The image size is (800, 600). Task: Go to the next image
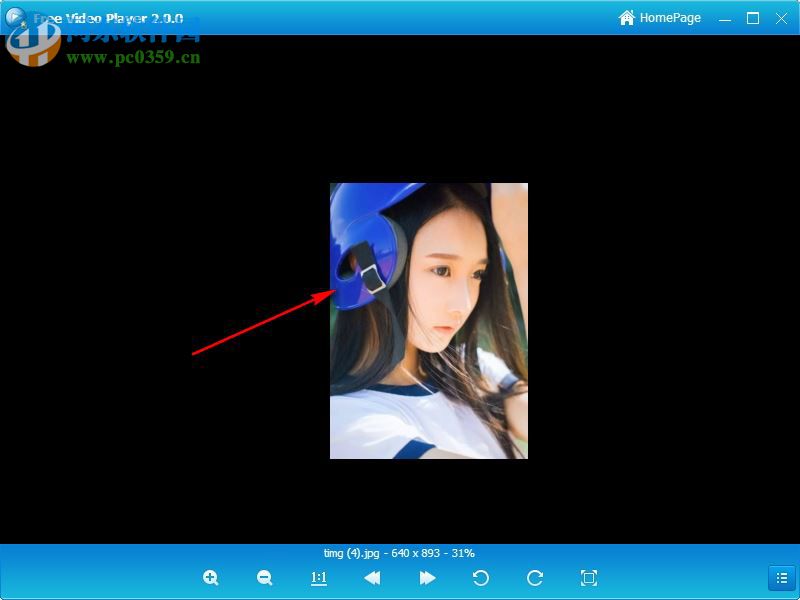point(426,578)
